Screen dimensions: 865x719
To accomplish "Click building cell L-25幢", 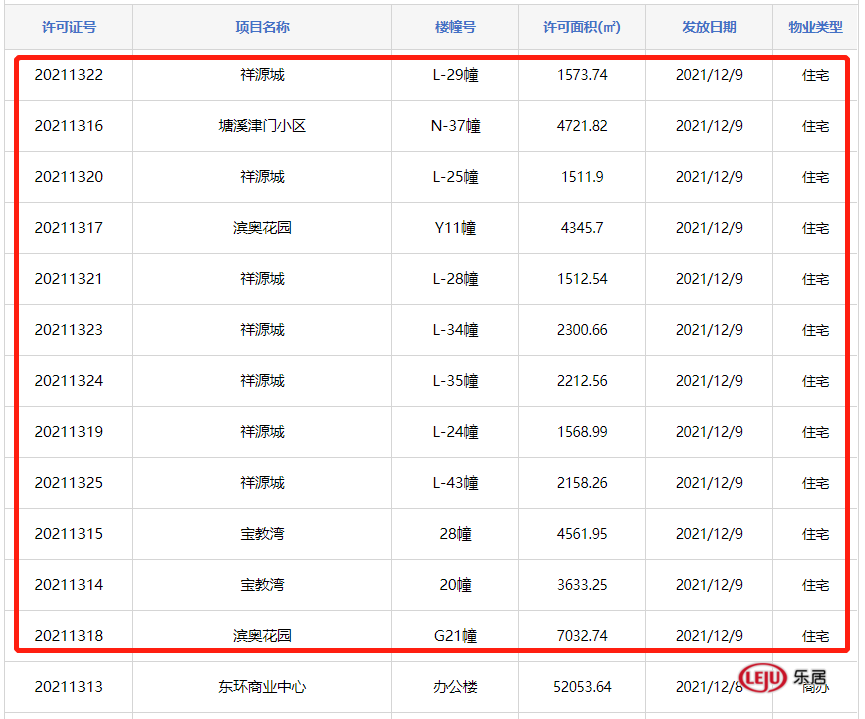I will [x=455, y=177].
